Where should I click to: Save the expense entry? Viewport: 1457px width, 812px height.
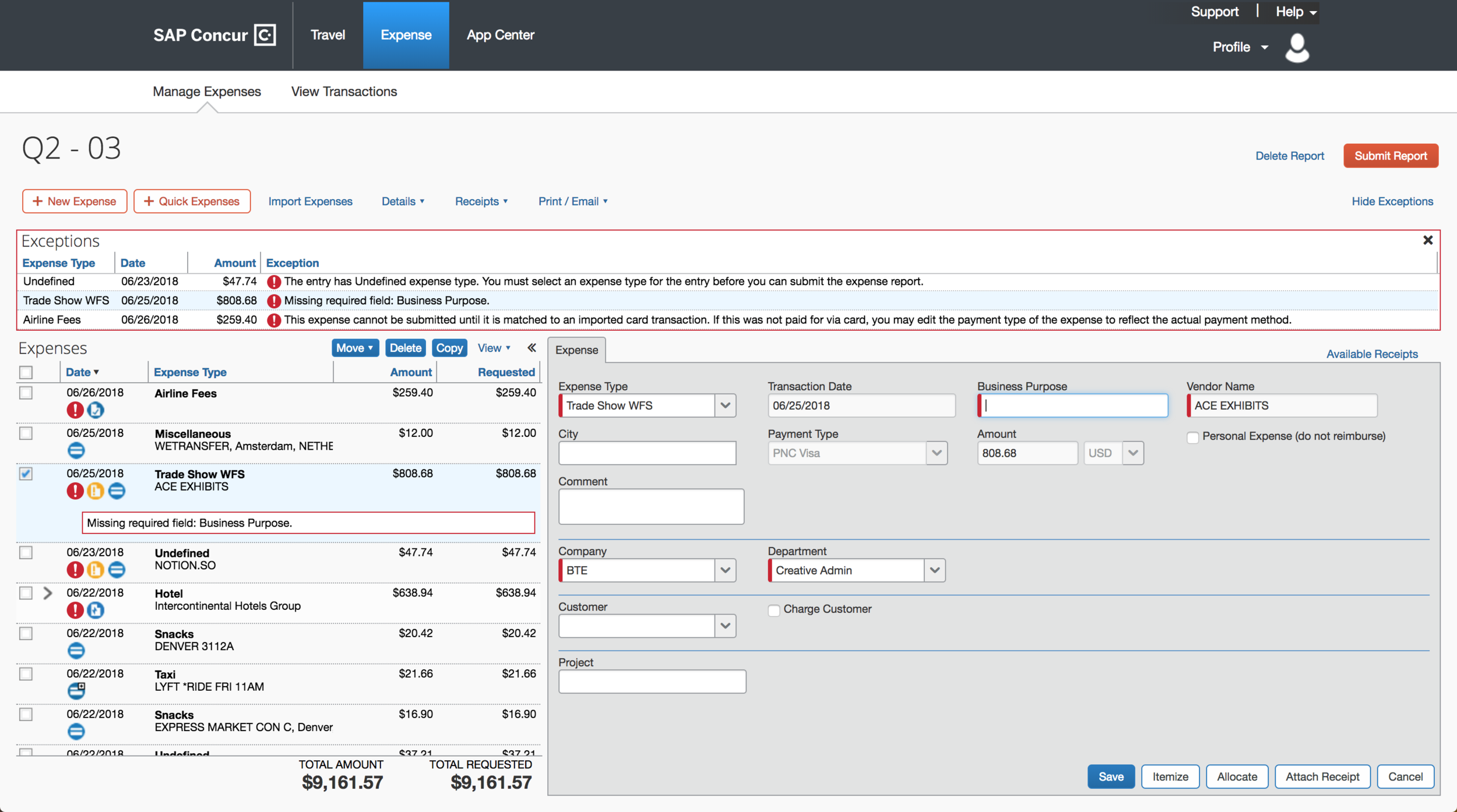[x=1111, y=776]
